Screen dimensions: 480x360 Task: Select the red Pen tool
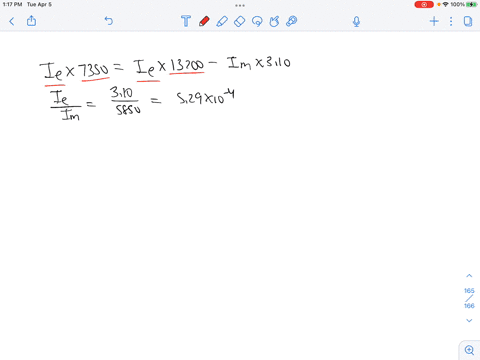click(x=204, y=21)
